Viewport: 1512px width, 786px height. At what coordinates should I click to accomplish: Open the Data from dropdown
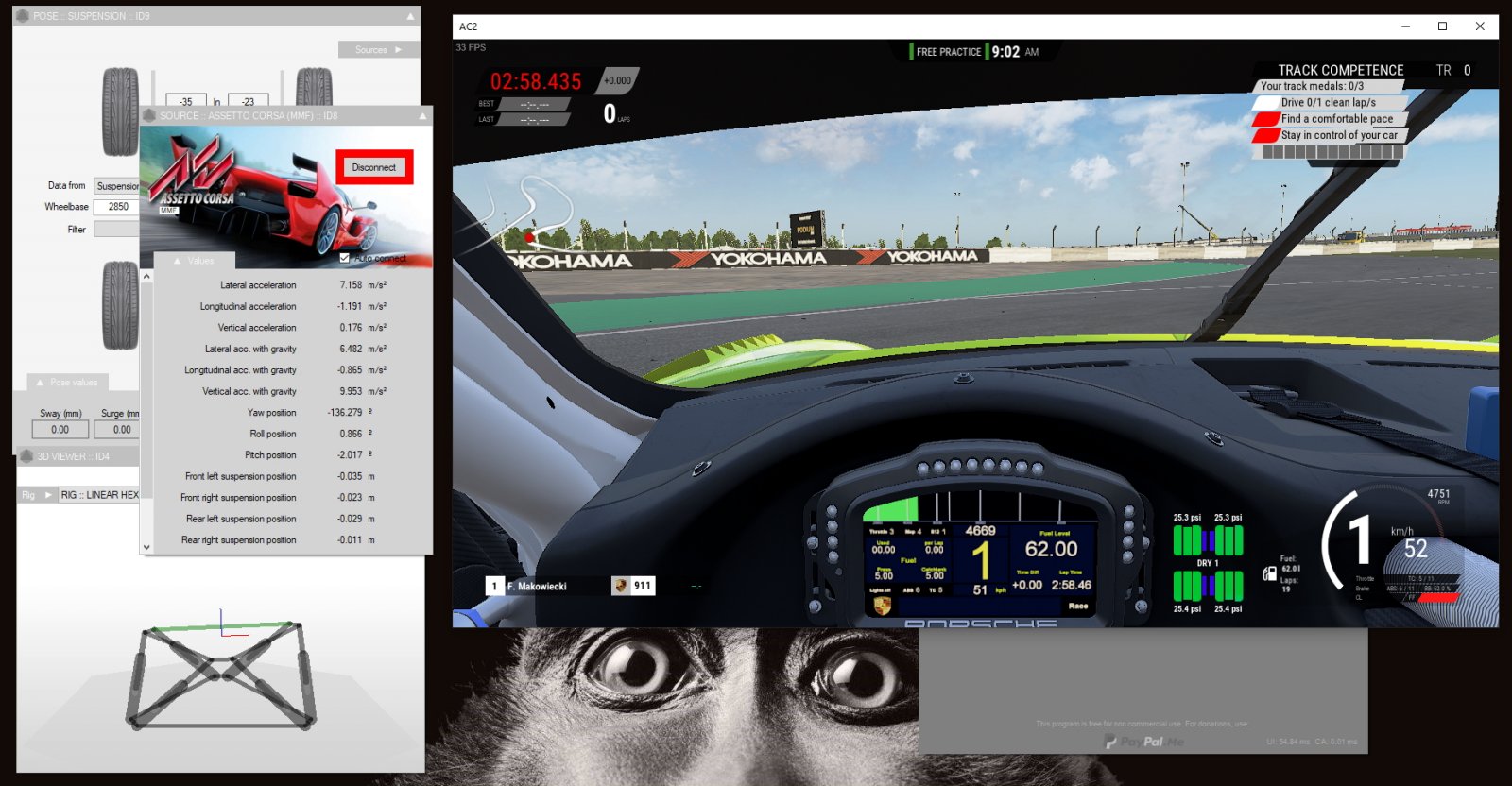[x=117, y=186]
